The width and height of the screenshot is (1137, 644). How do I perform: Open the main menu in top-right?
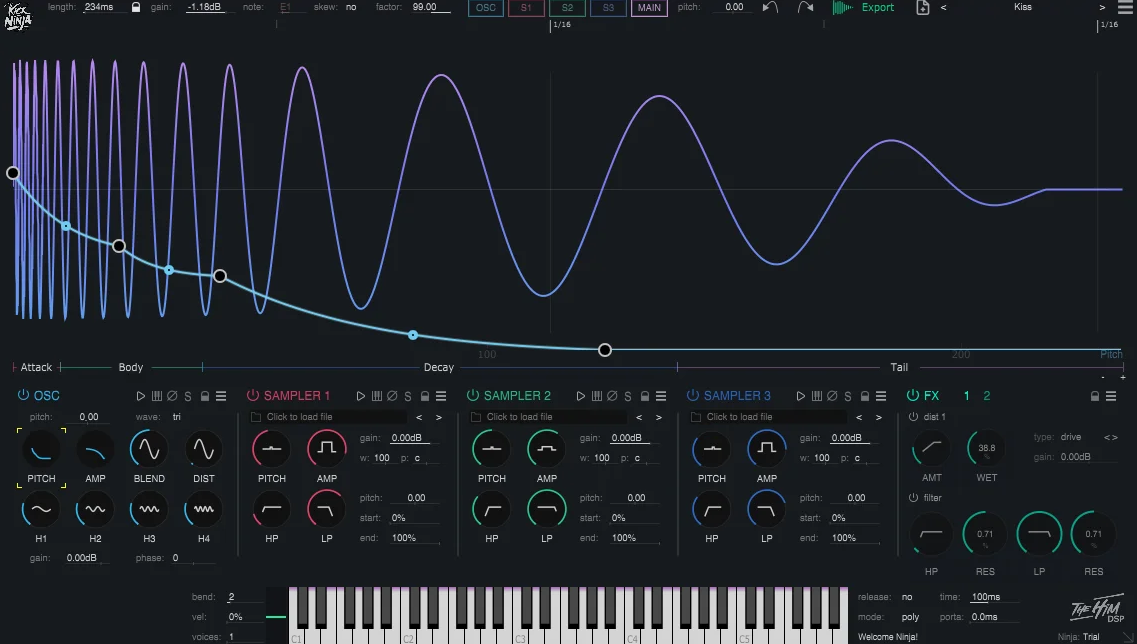coord(1127,7)
